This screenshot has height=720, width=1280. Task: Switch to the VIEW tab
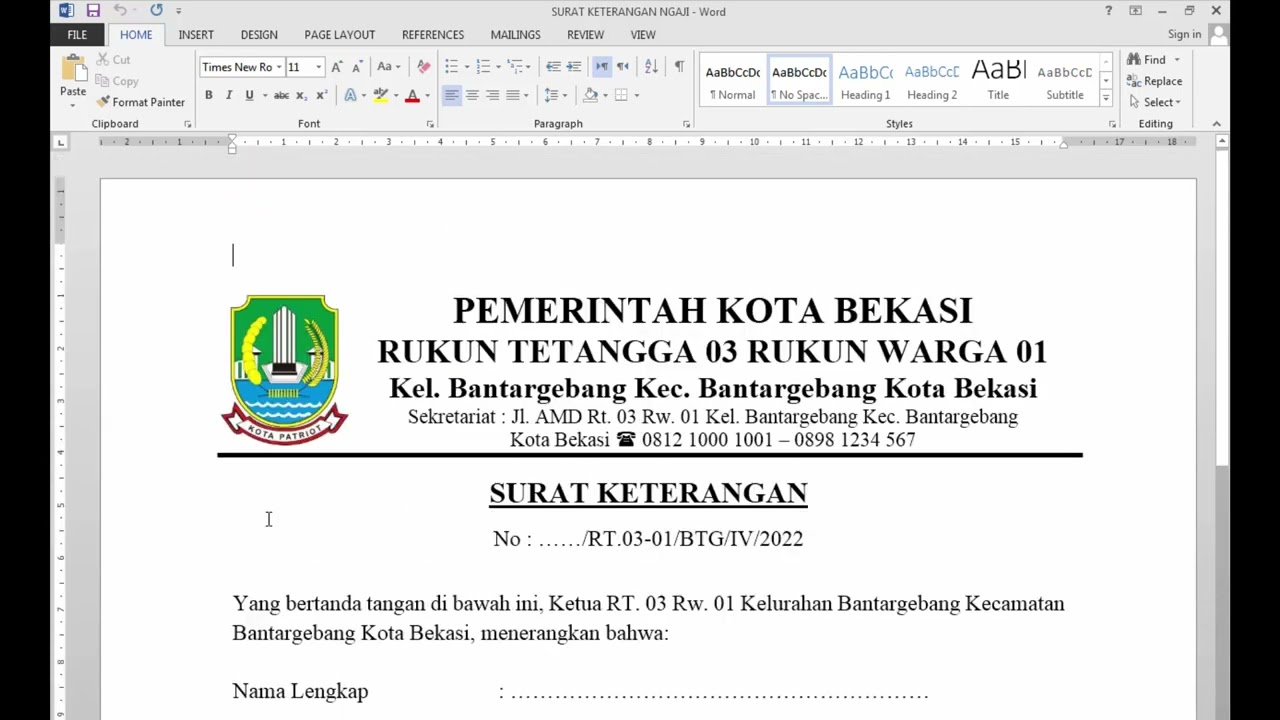pyautogui.click(x=643, y=35)
